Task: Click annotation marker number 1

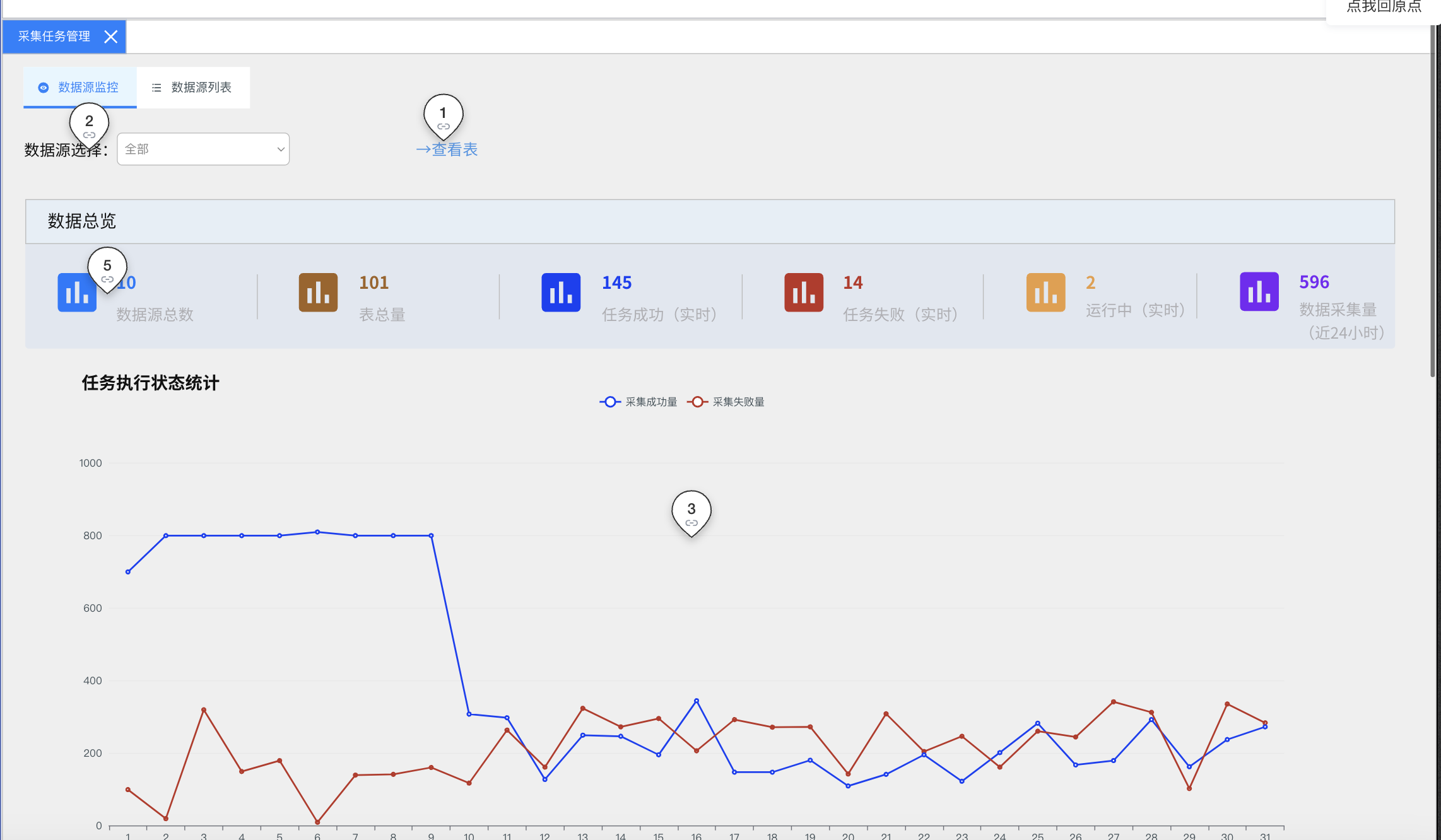Action: coord(444,117)
